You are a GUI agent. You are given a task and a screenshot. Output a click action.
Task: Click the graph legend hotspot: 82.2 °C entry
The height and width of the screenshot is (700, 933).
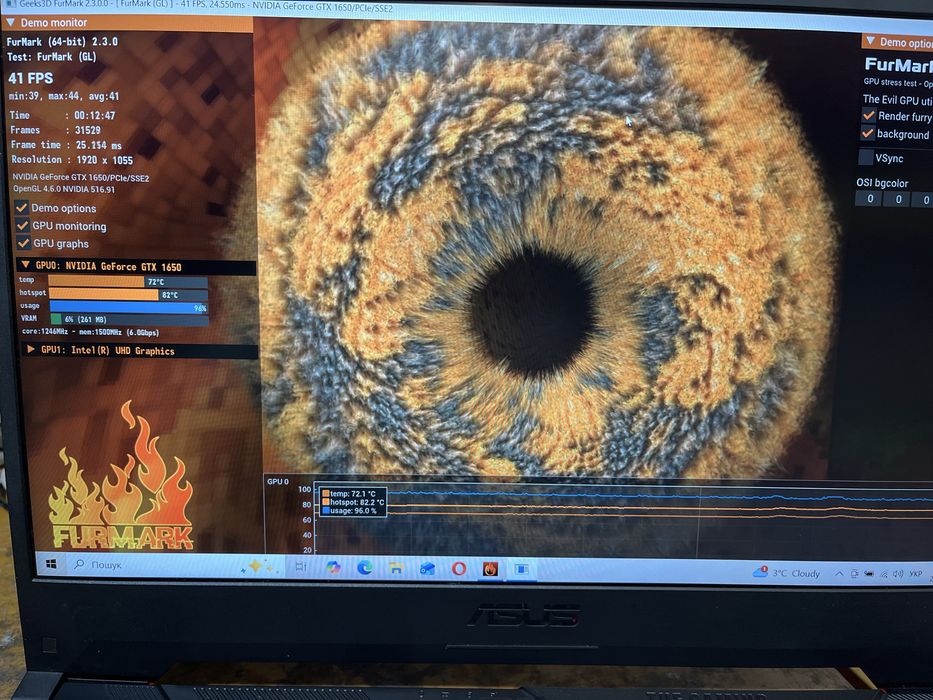point(353,502)
